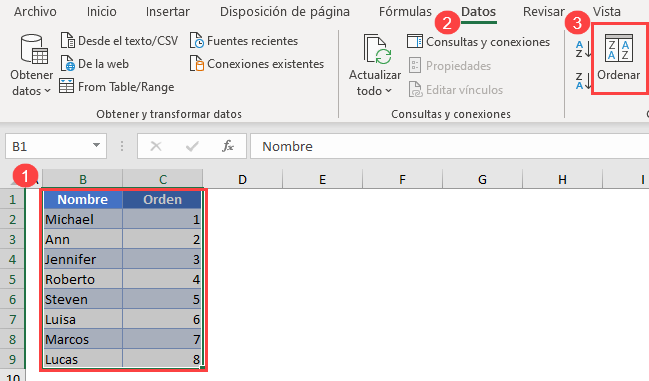Import data Desde el texto/CSV

[120, 41]
